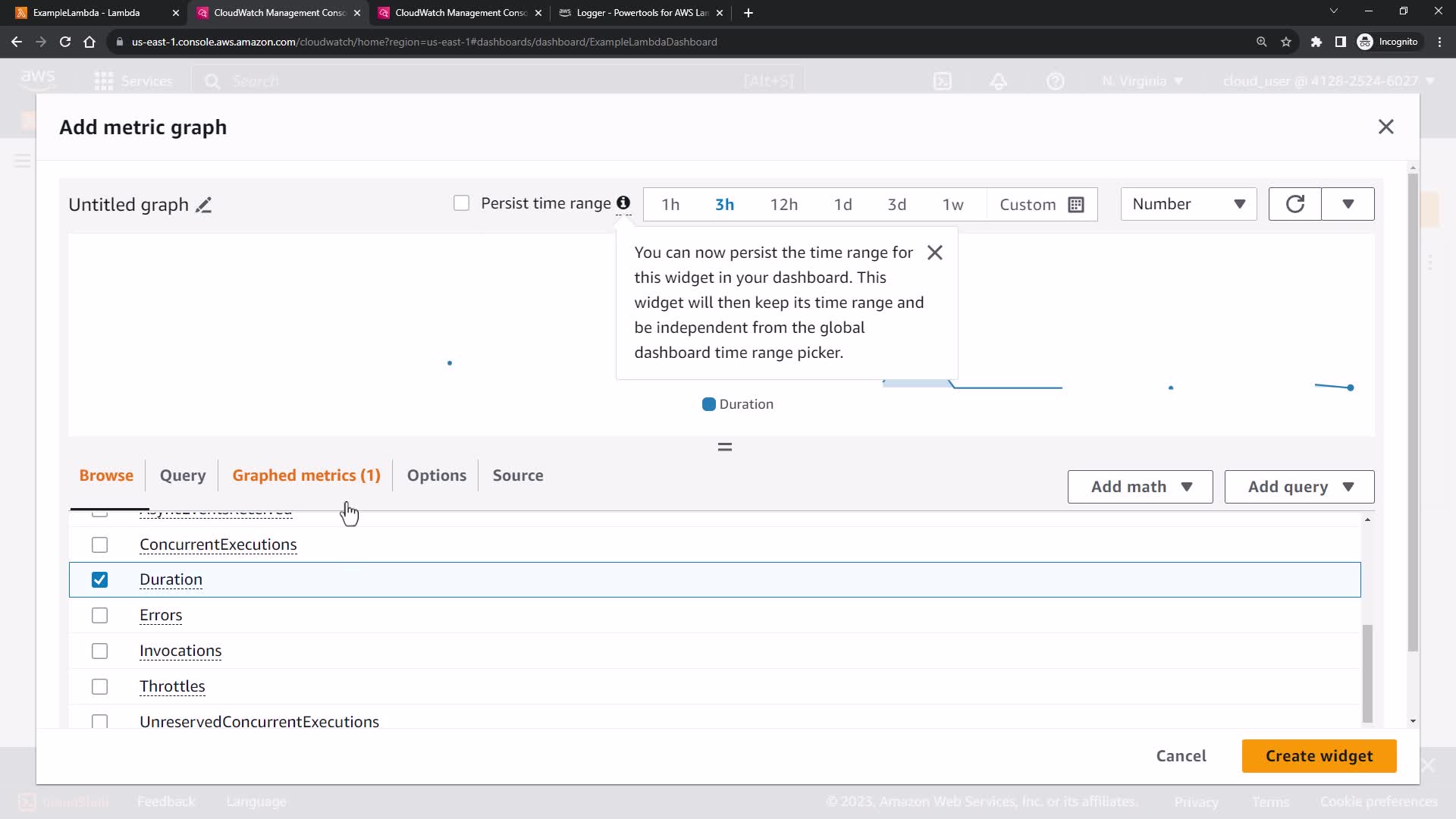
Task: Expand the Add math dropdown
Action: point(1140,487)
